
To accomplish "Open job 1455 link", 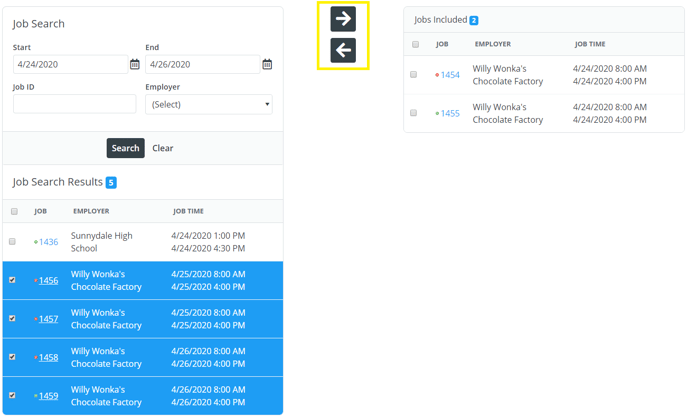I will [450, 114].
